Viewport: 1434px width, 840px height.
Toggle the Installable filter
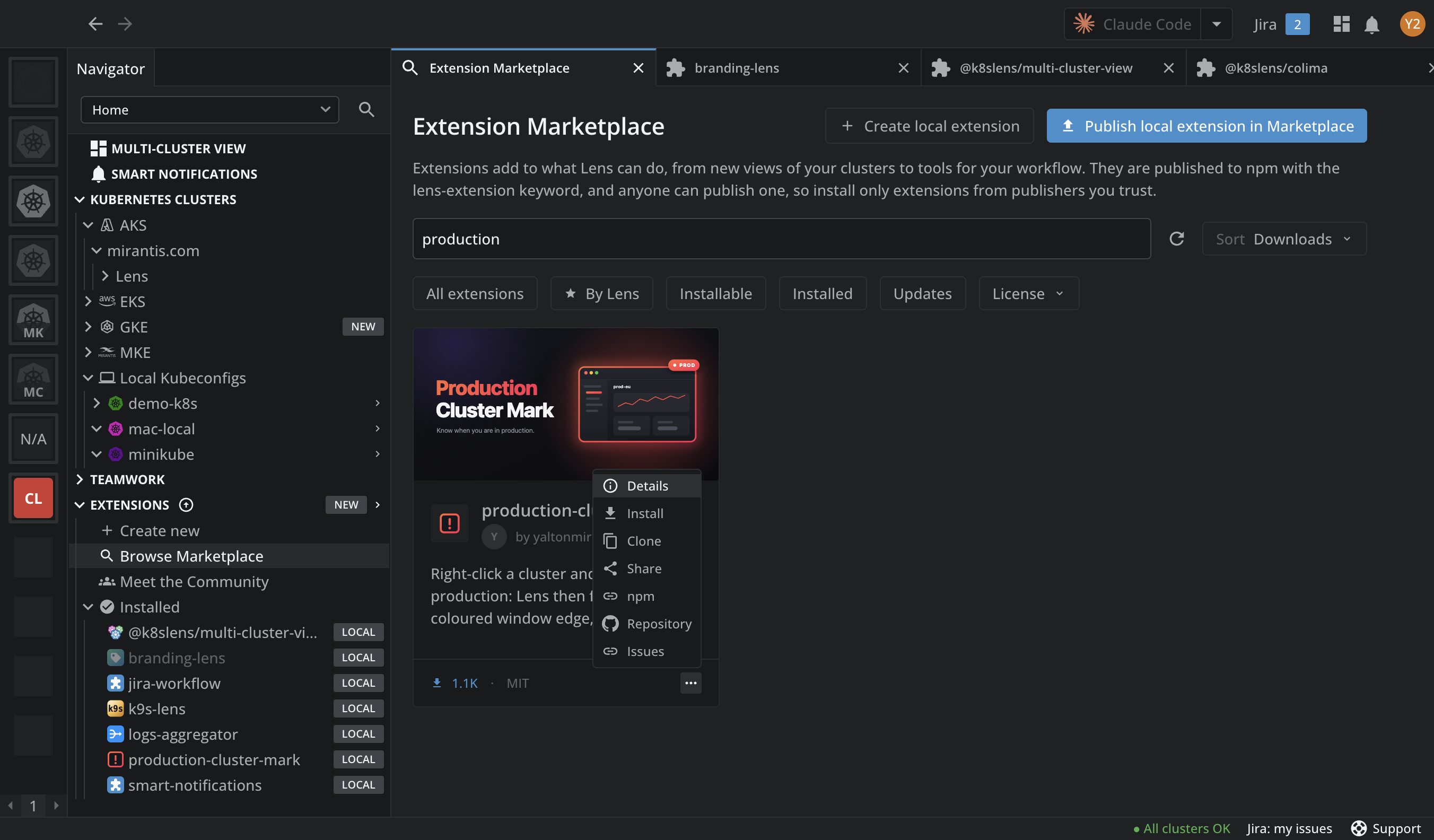tap(716, 294)
